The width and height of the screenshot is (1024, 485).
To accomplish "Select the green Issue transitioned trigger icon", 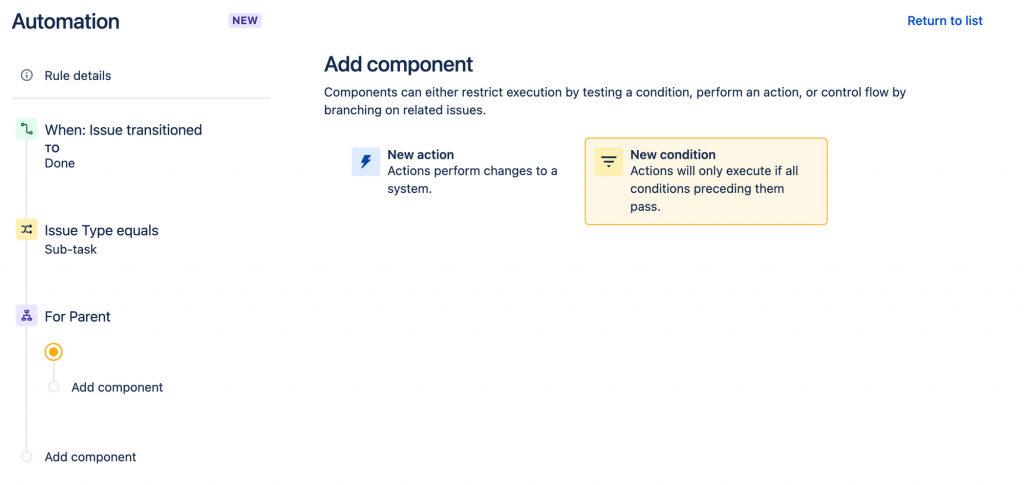I will pyautogui.click(x=27, y=129).
